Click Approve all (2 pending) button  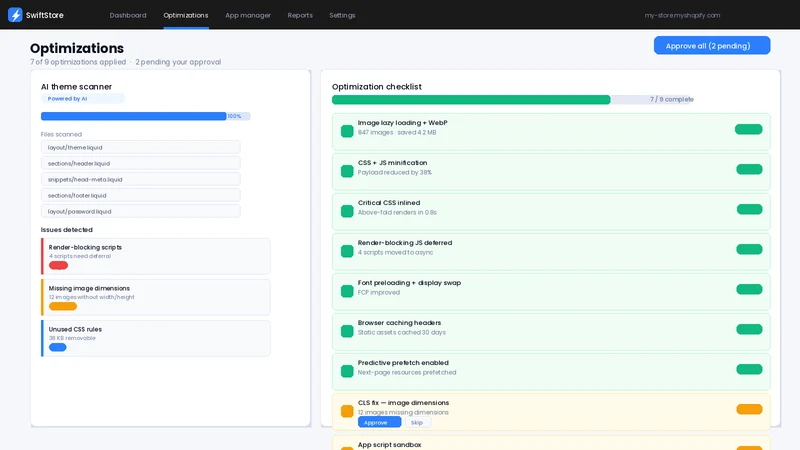click(x=712, y=45)
